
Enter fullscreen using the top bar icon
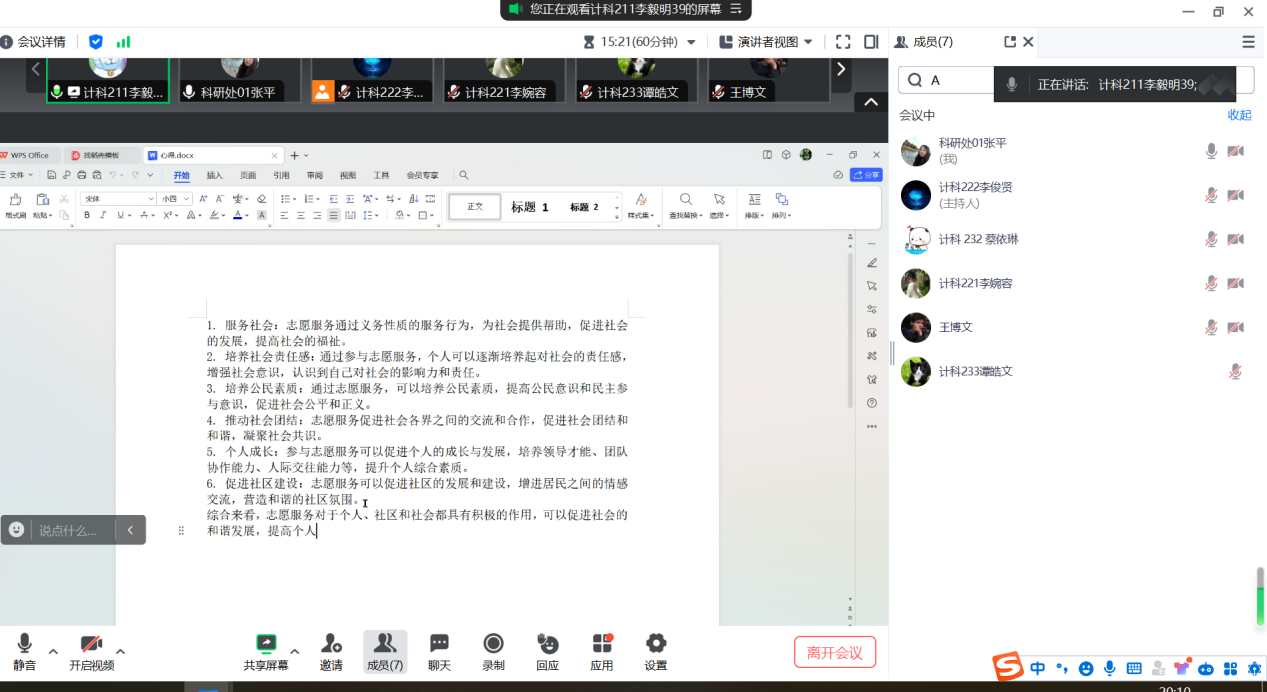[843, 42]
